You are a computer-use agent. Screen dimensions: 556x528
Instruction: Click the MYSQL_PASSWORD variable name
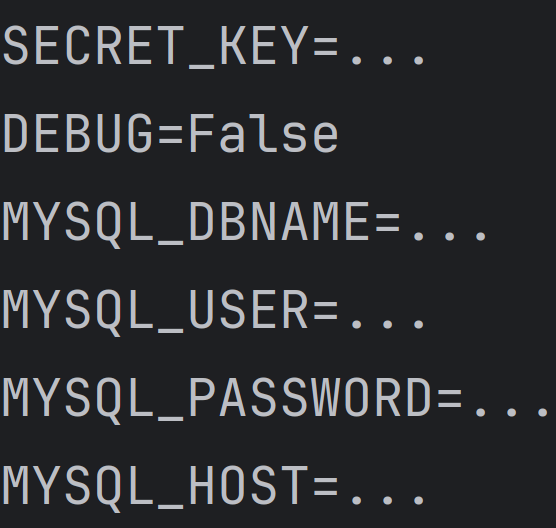(217, 400)
